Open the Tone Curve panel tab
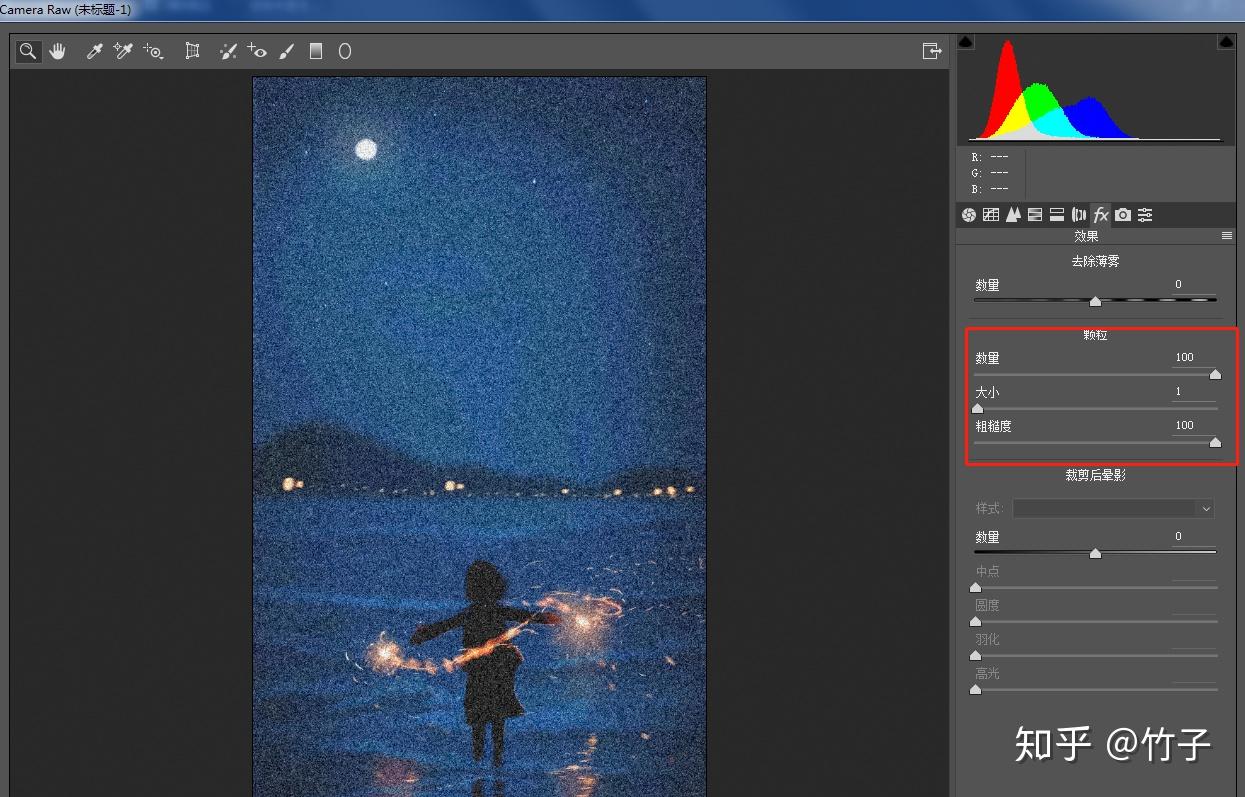The width and height of the screenshot is (1245, 797). [991, 215]
